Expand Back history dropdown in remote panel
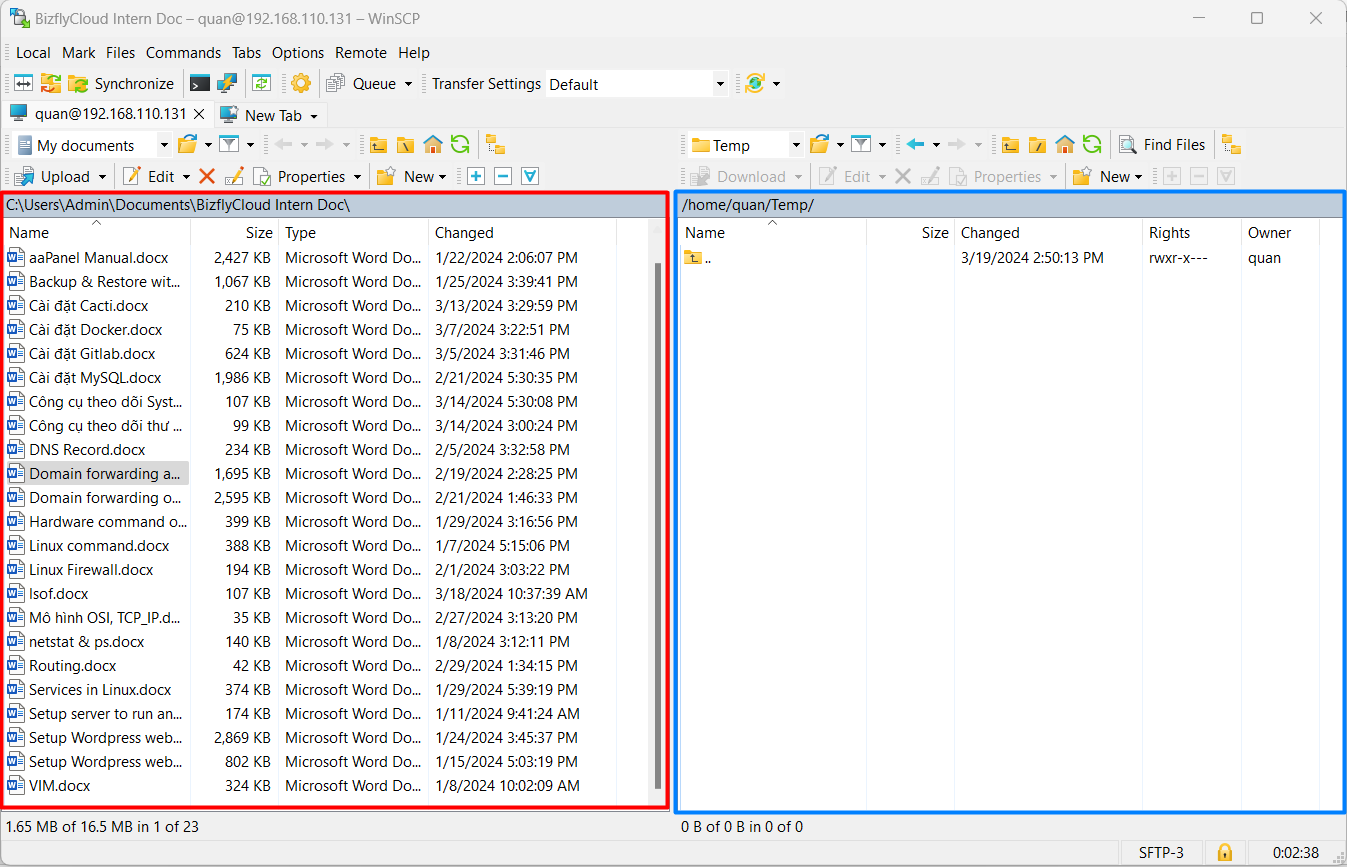 [x=936, y=145]
